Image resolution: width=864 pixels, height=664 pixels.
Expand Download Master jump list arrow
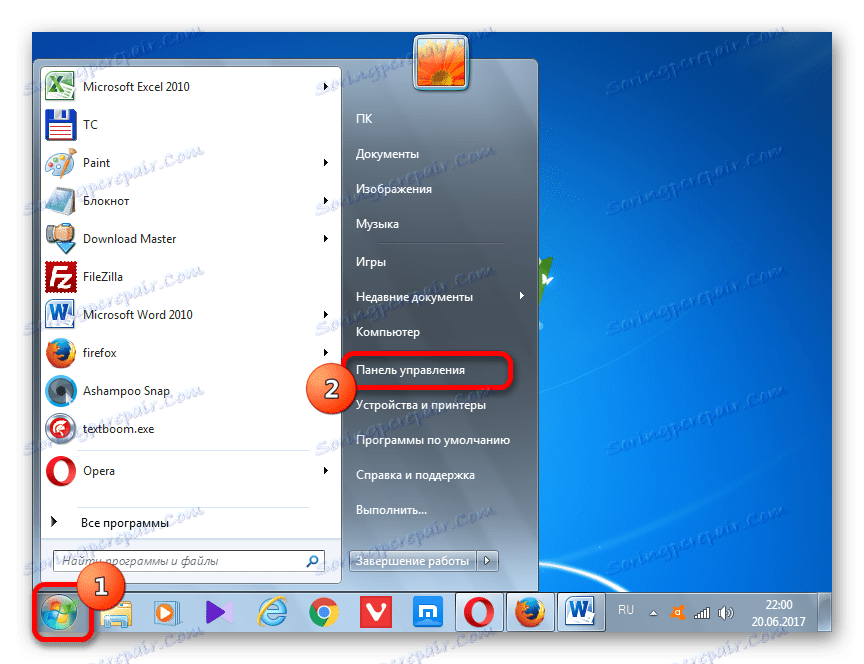[326, 239]
